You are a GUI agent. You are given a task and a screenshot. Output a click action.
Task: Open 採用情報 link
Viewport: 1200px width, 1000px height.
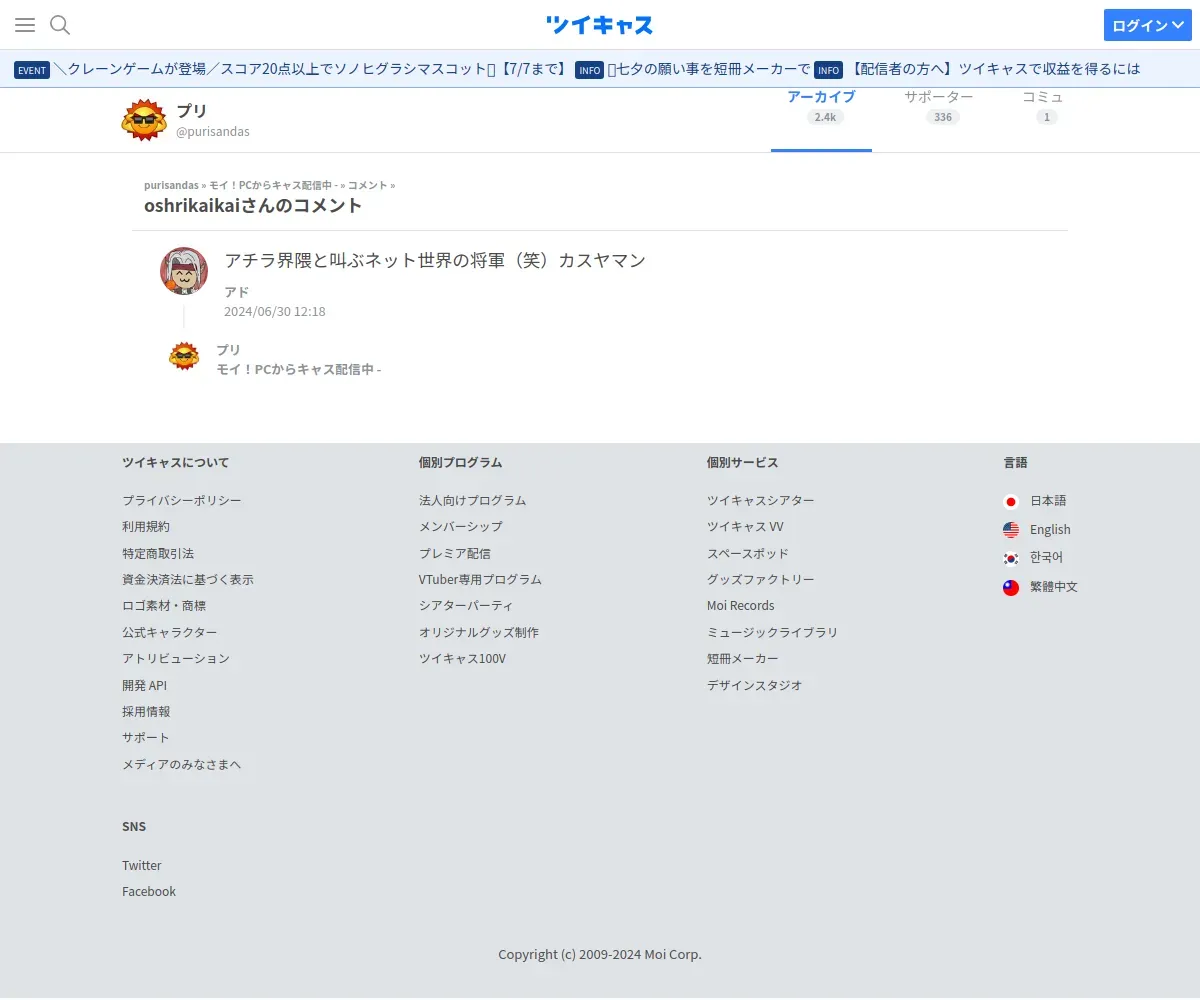(x=146, y=711)
